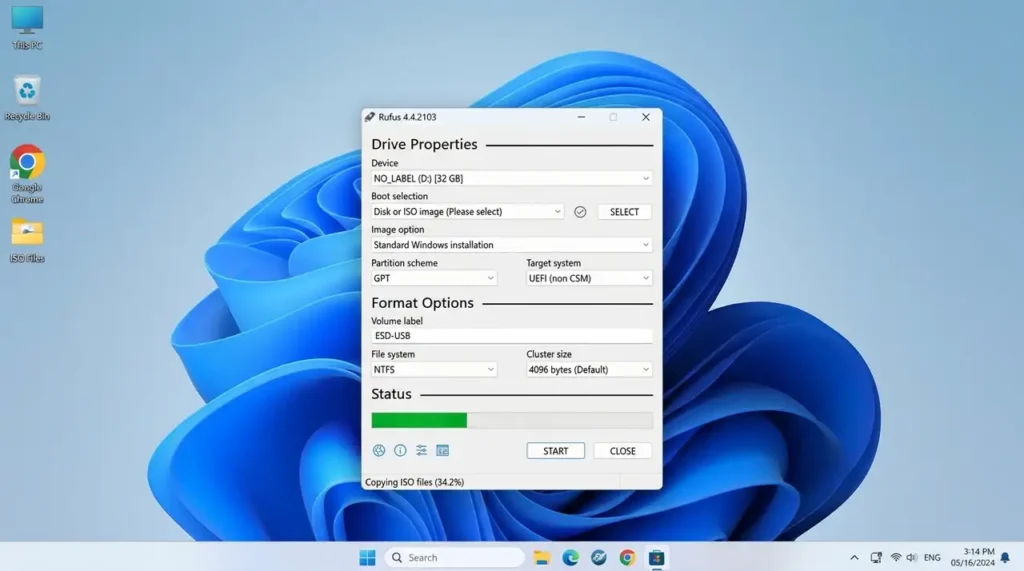Image resolution: width=1024 pixels, height=571 pixels.
Task: Minimize the Rufus window
Action: (581, 117)
